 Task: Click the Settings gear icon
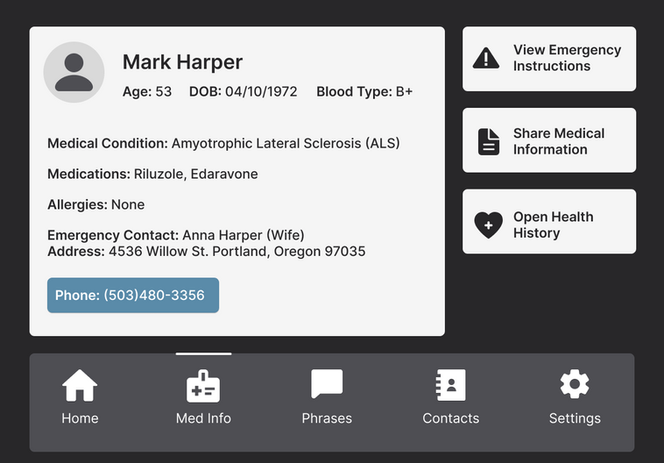pos(574,385)
